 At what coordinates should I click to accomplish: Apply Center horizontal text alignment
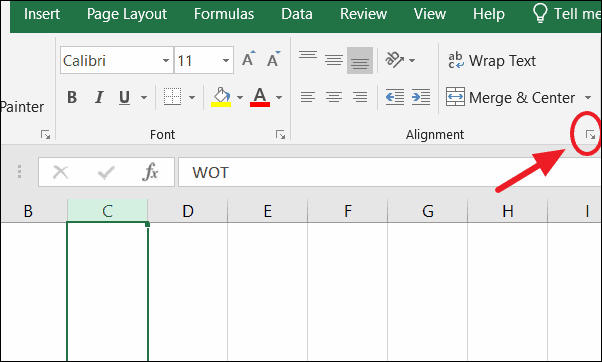[334, 97]
